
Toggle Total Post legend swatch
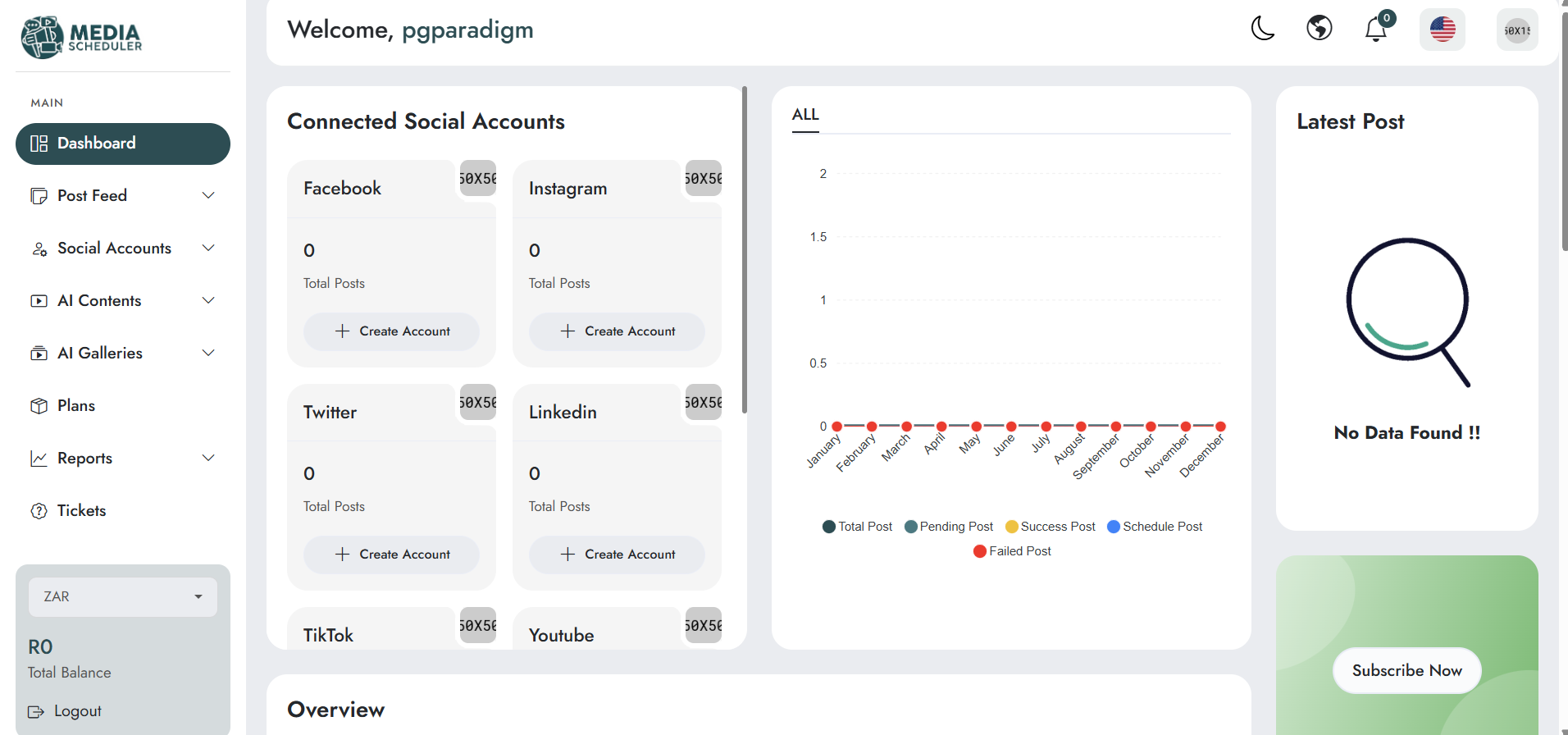(x=829, y=527)
